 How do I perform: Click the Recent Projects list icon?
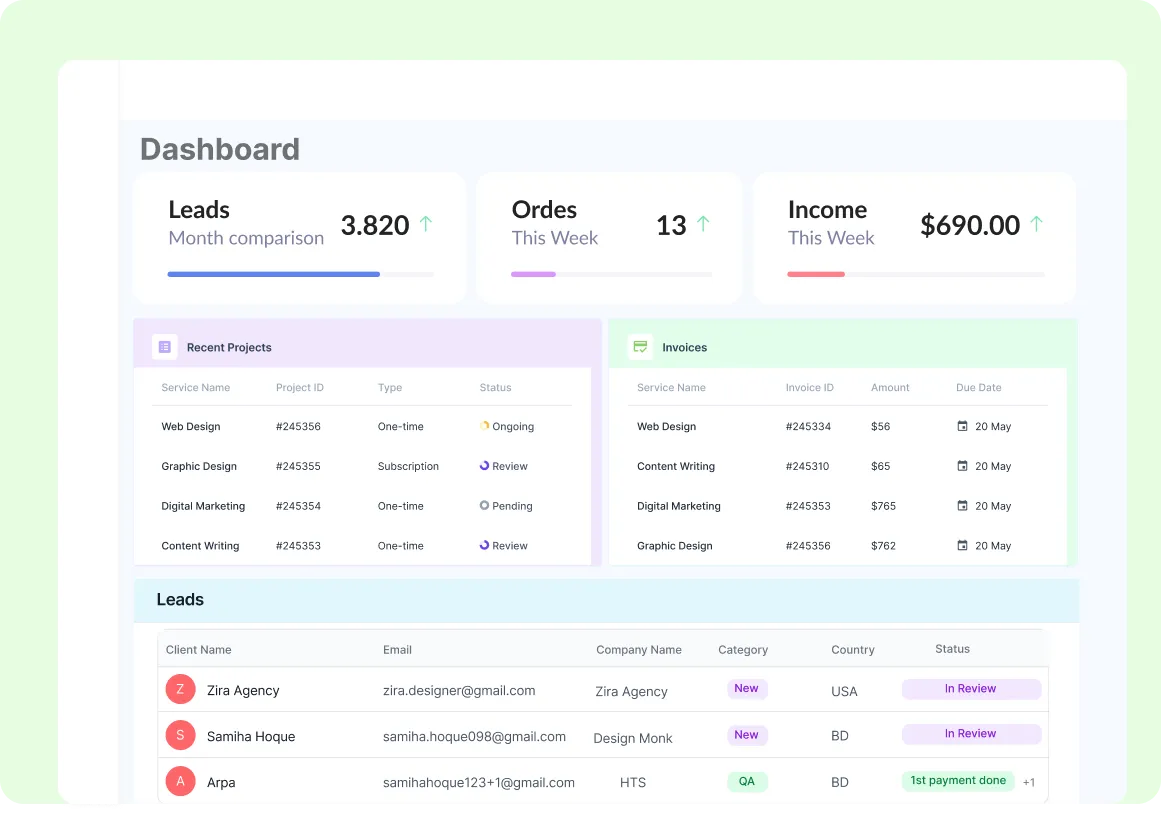pyautogui.click(x=165, y=347)
